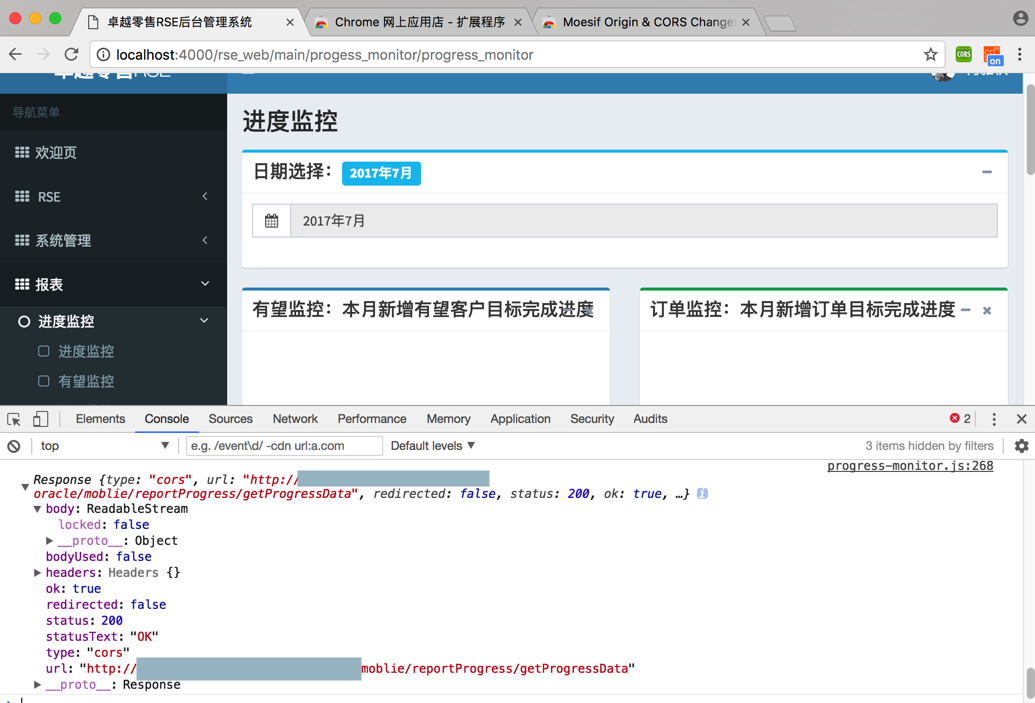The width and height of the screenshot is (1035, 703).
Task: Open the "top" frame context dropdown
Action: tap(105, 446)
